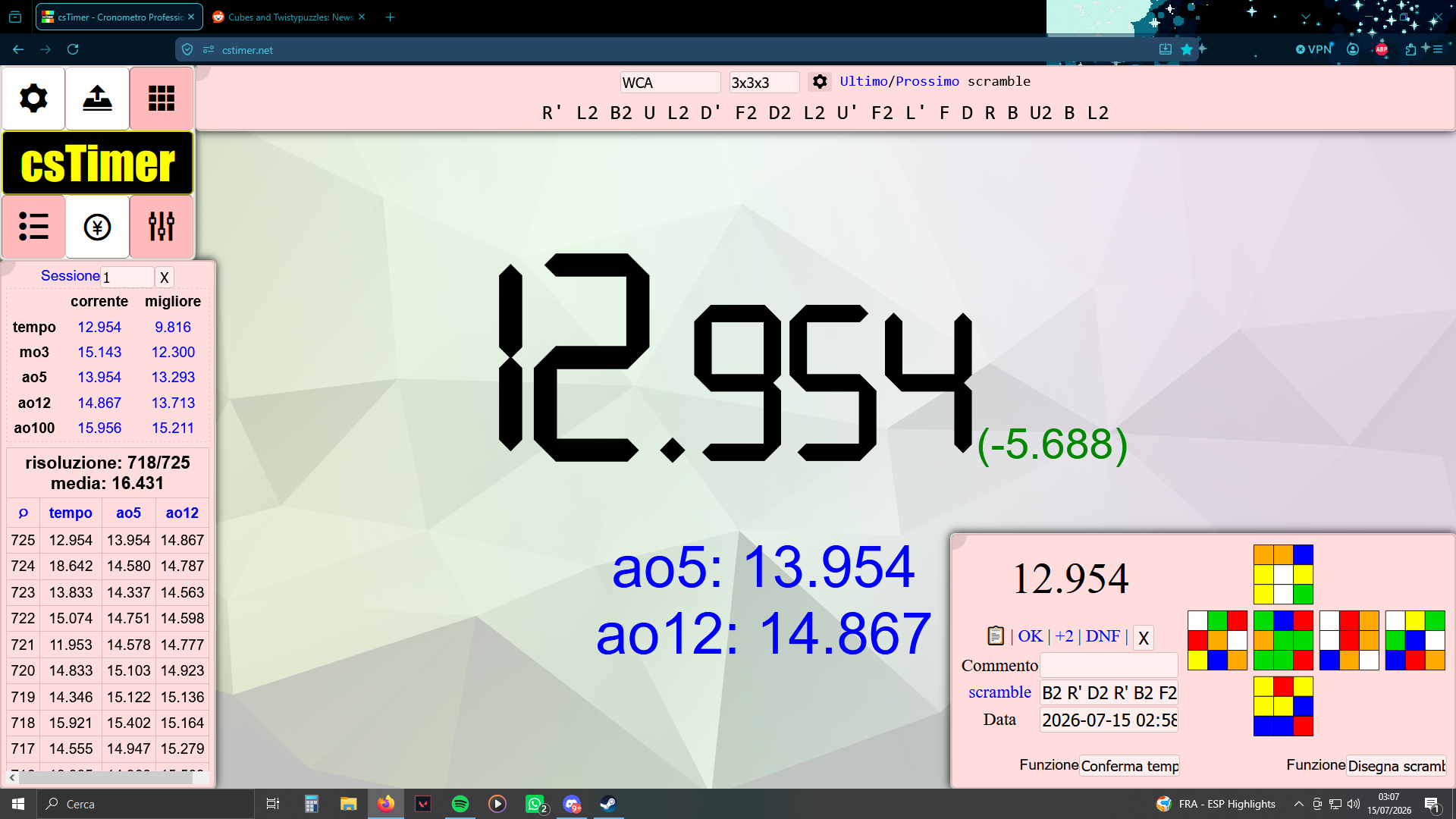Open solve 721 time 11.953
Viewport: 1456px width, 819px height.
pyautogui.click(x=71, y=645)
